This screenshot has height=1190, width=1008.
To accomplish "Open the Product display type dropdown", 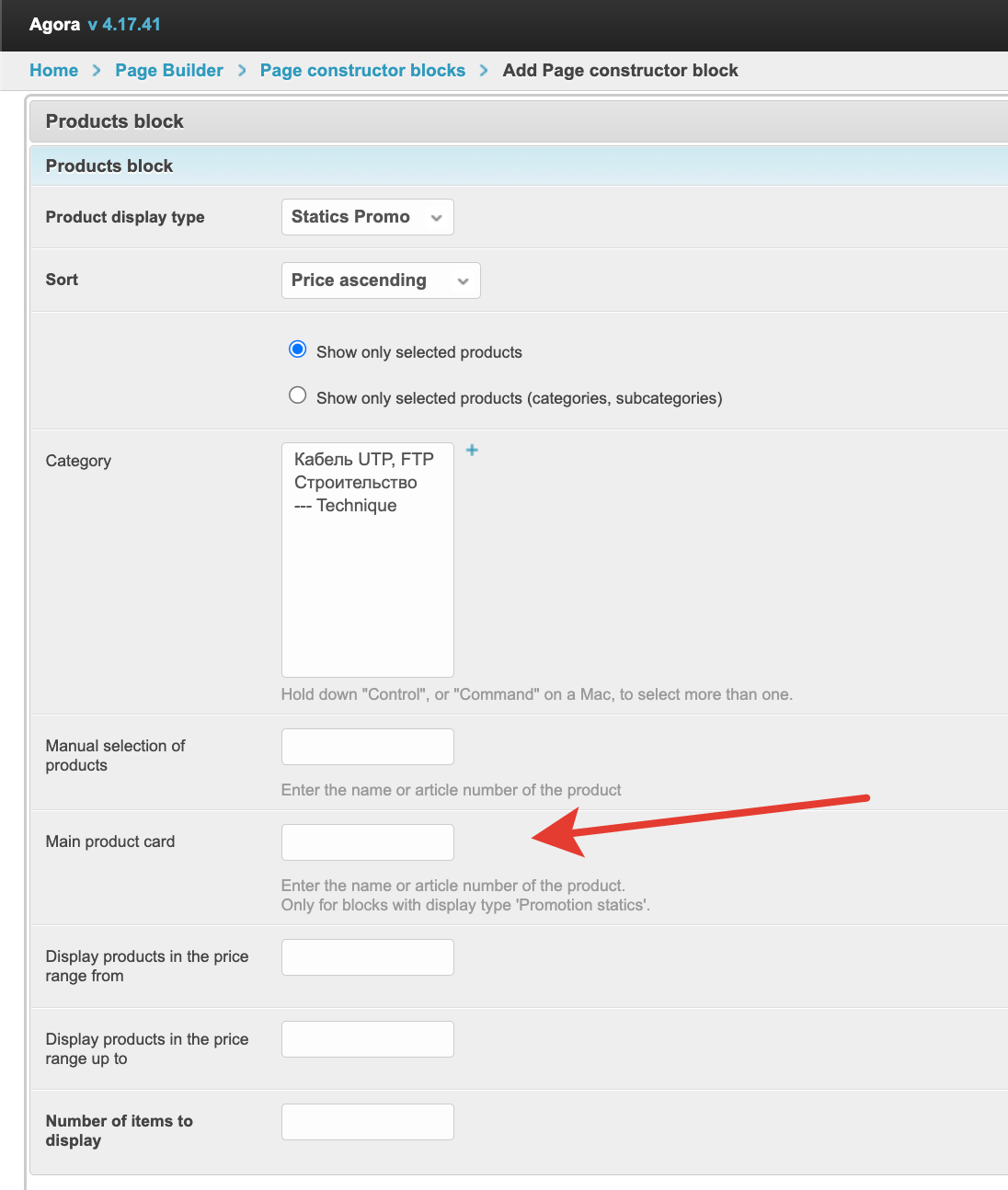I will (x=367, y=217).
